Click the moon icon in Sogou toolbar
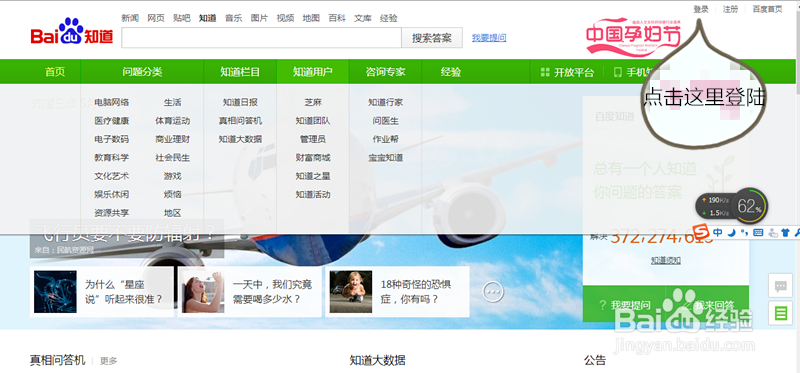The image size is (800, 373). (731, 233)
